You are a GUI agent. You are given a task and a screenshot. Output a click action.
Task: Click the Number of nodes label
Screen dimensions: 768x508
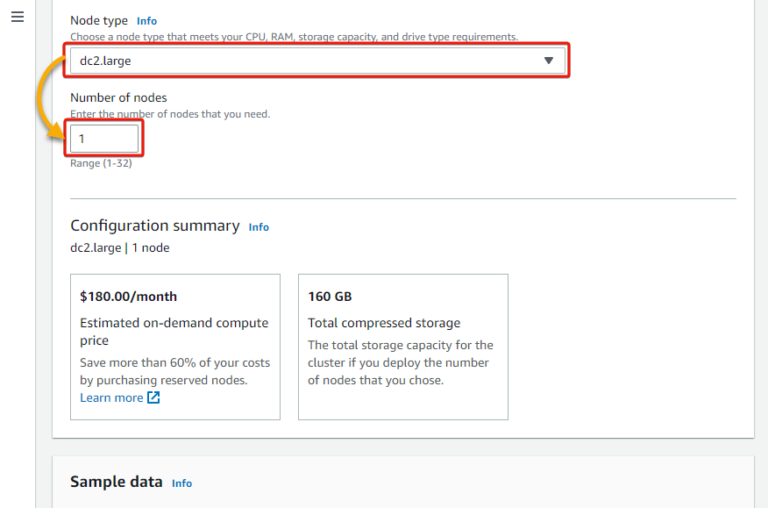(118, 98)
